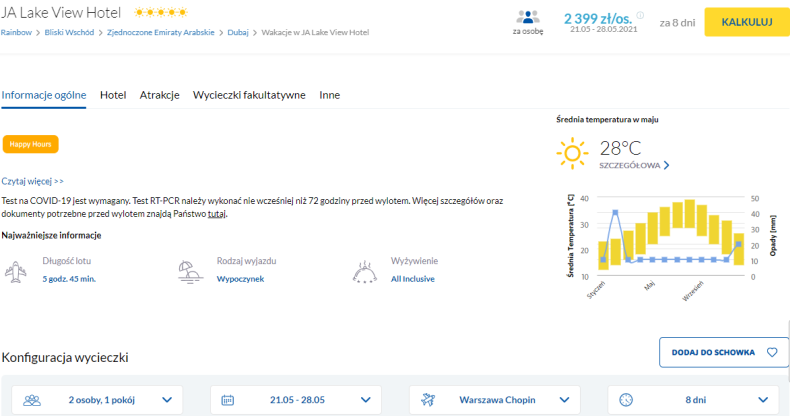
Task: Select the Informacje ogólne tab
Action: [43, 95]
